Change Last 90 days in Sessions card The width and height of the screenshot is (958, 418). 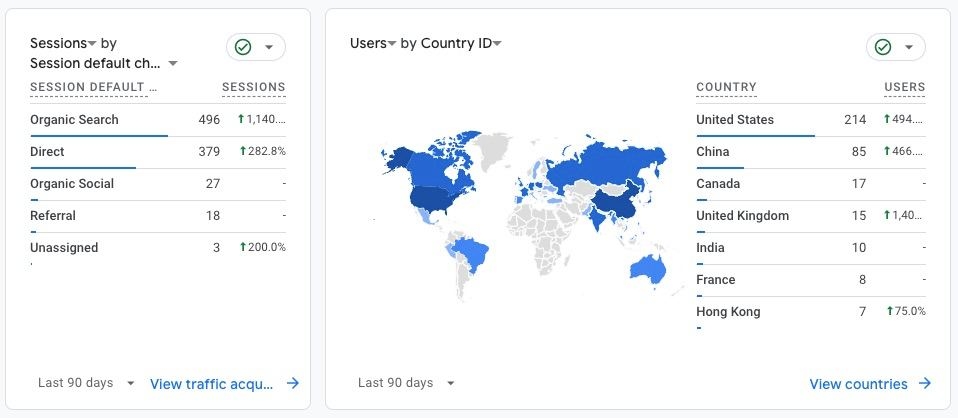(86, 383)
